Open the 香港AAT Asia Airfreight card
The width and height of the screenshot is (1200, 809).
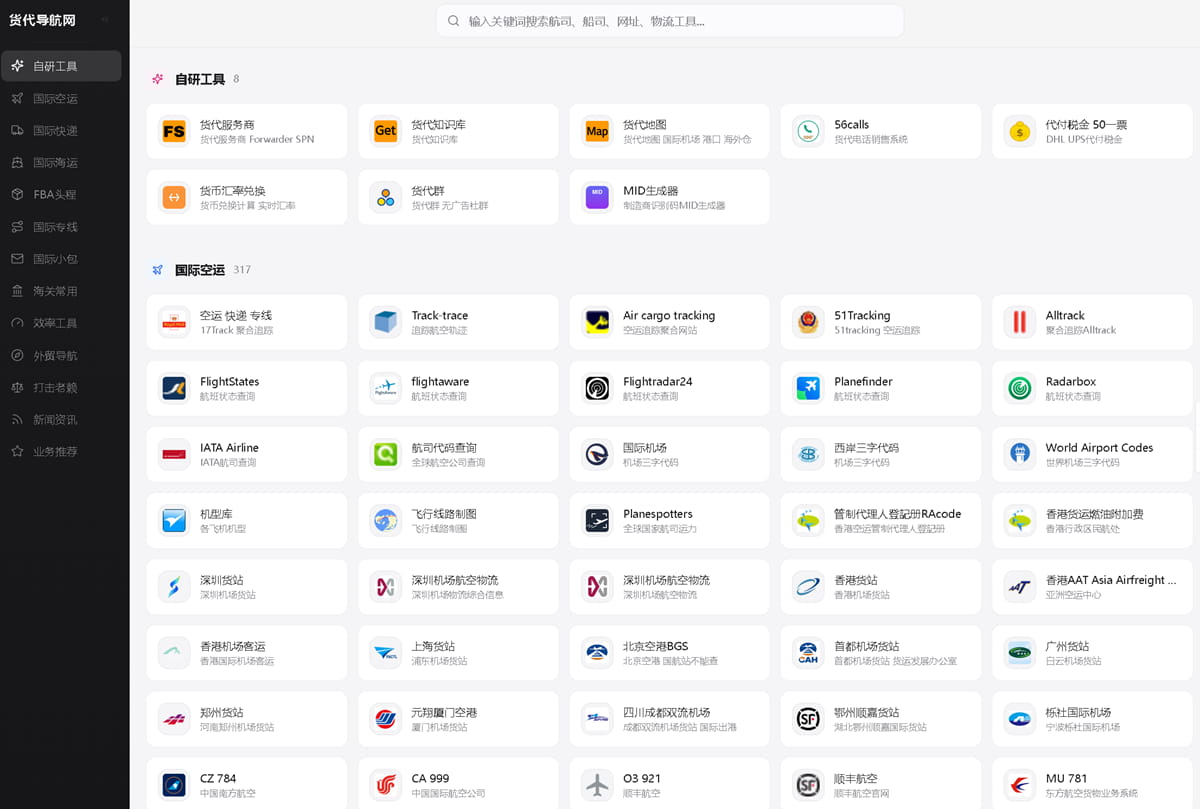click(1092, 586)
